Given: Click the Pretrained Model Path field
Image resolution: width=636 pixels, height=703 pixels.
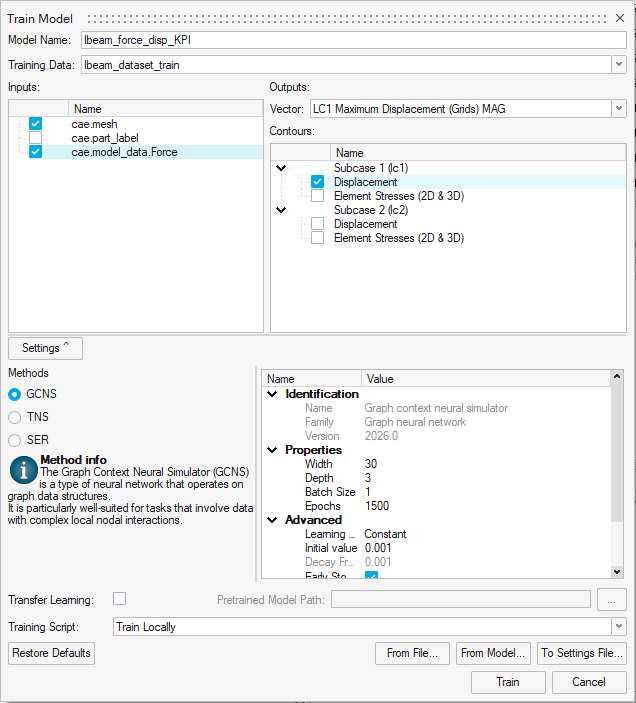Looking at the screenshot, I should coord(461,599).
